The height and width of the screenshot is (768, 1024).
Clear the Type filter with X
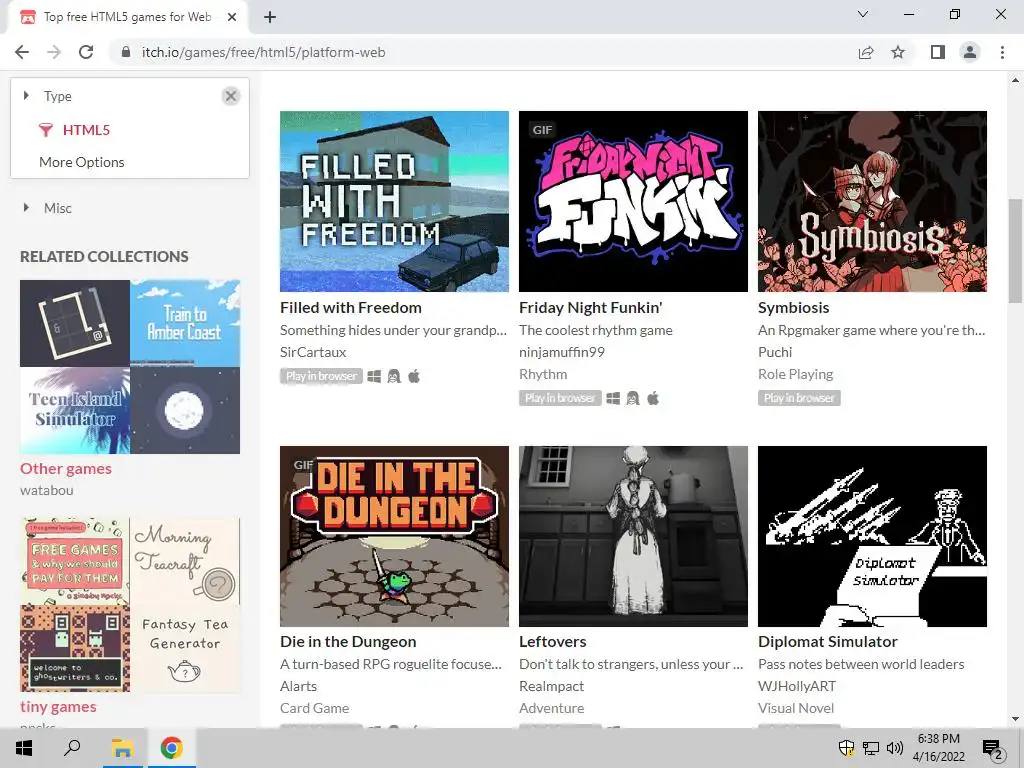231,97
